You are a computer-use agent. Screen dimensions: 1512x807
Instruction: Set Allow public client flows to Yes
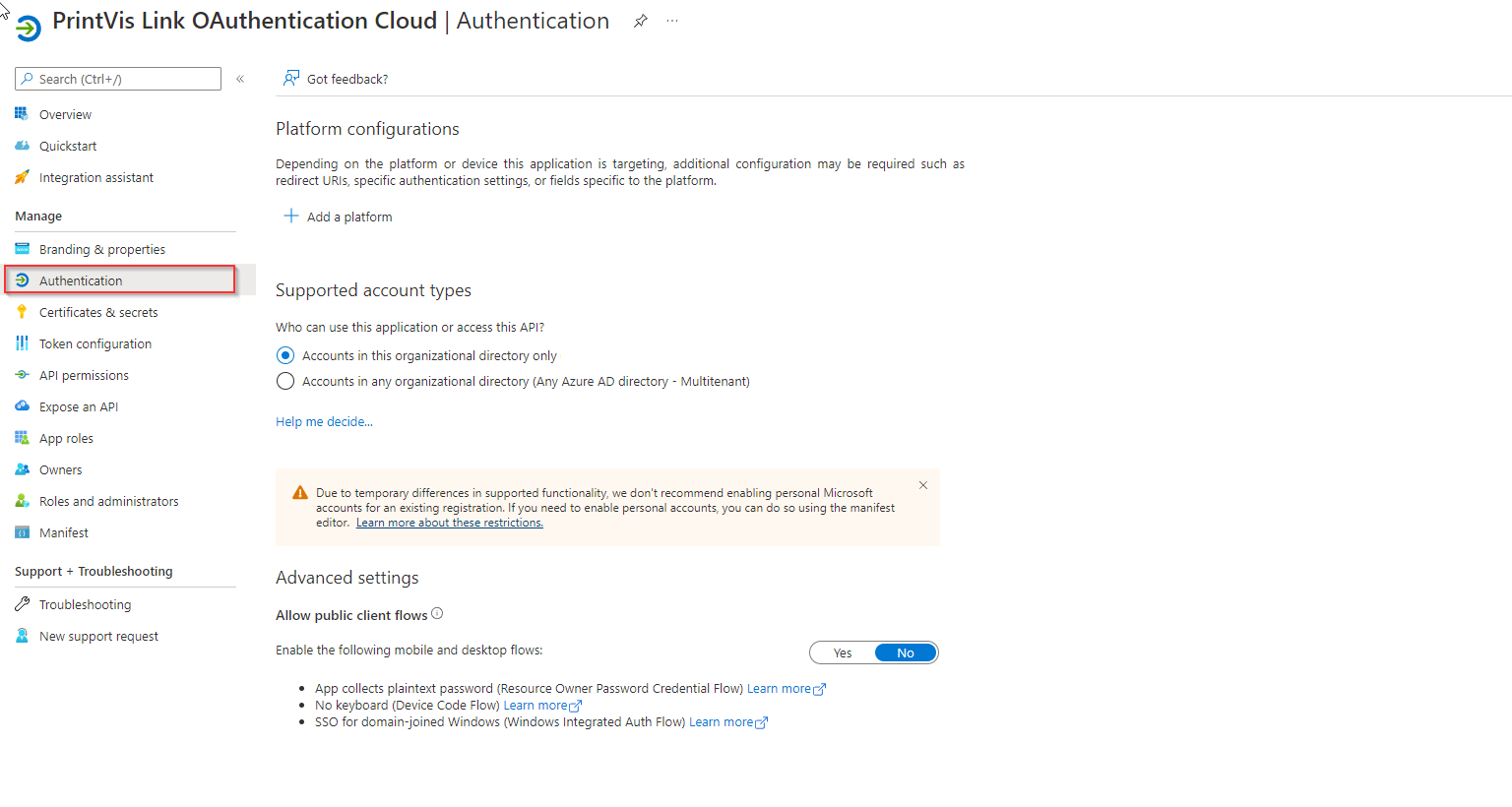(x=843, y=652)
